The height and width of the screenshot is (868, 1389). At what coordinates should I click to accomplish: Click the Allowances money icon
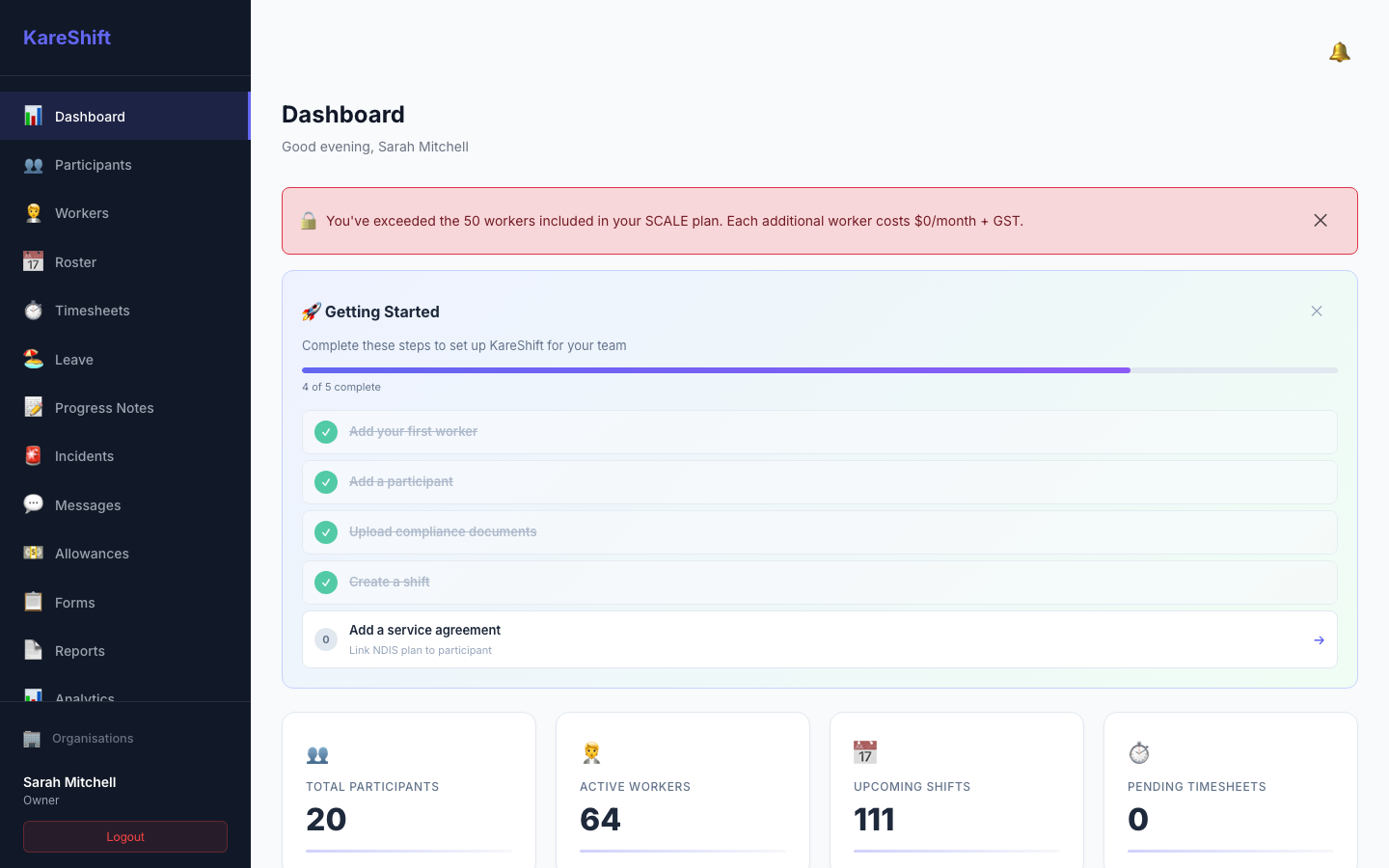tap(33, 554)
